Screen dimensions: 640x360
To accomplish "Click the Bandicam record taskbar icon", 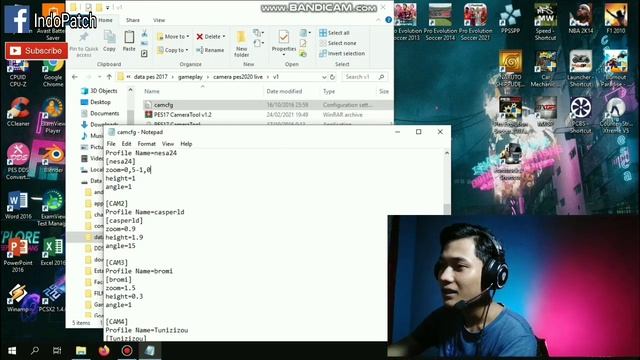I will pos(127,351).
